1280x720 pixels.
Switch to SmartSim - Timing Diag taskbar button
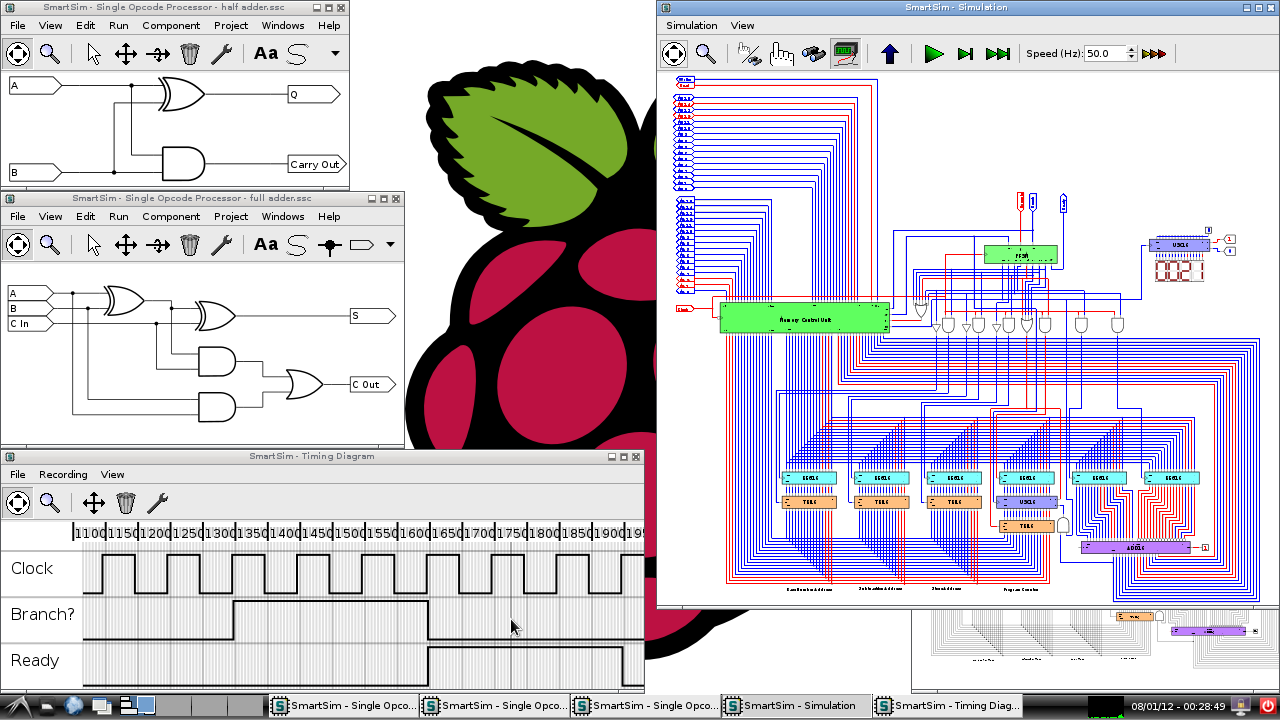(x=947, y=705)
